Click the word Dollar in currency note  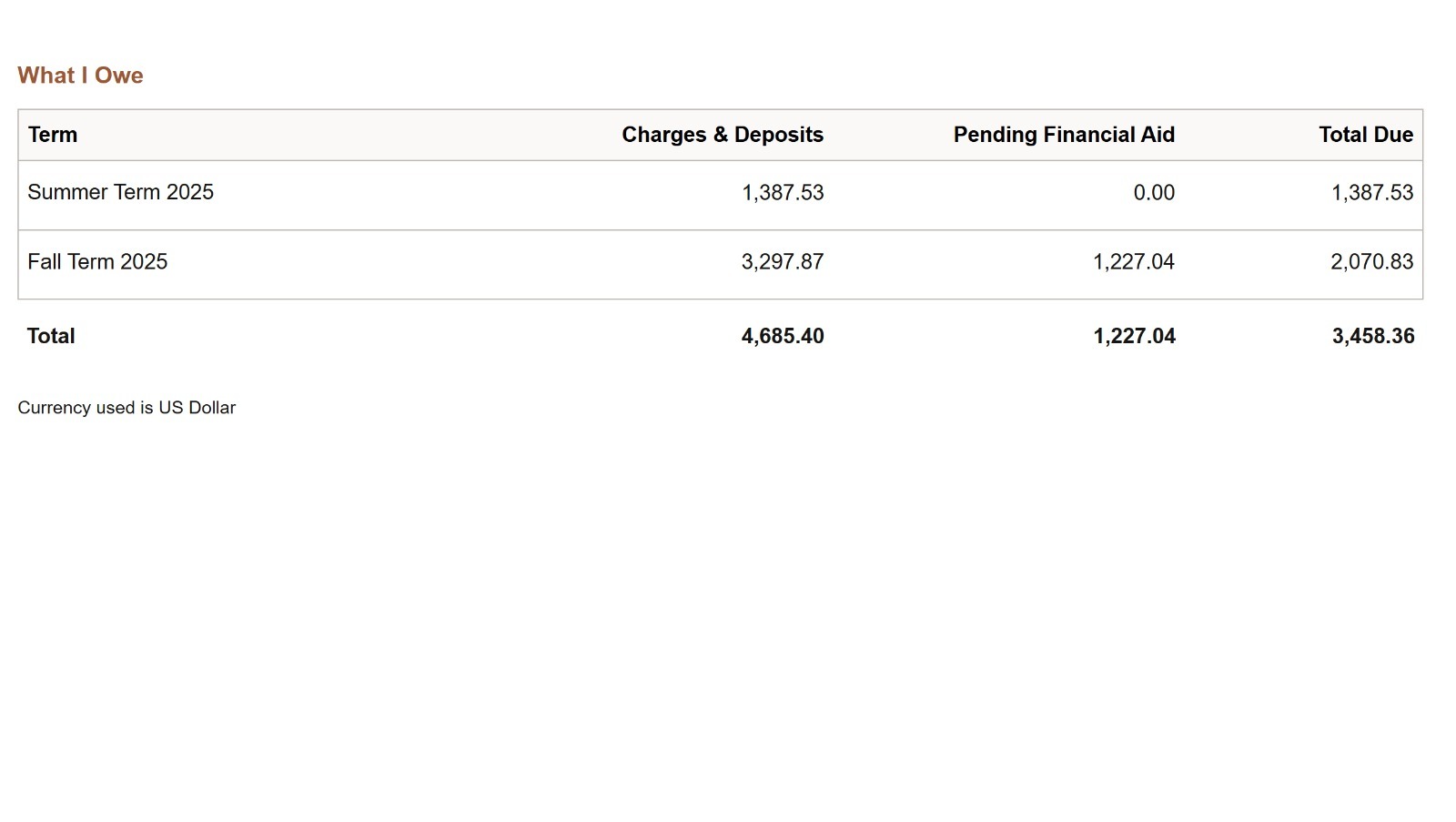(212, 408)
